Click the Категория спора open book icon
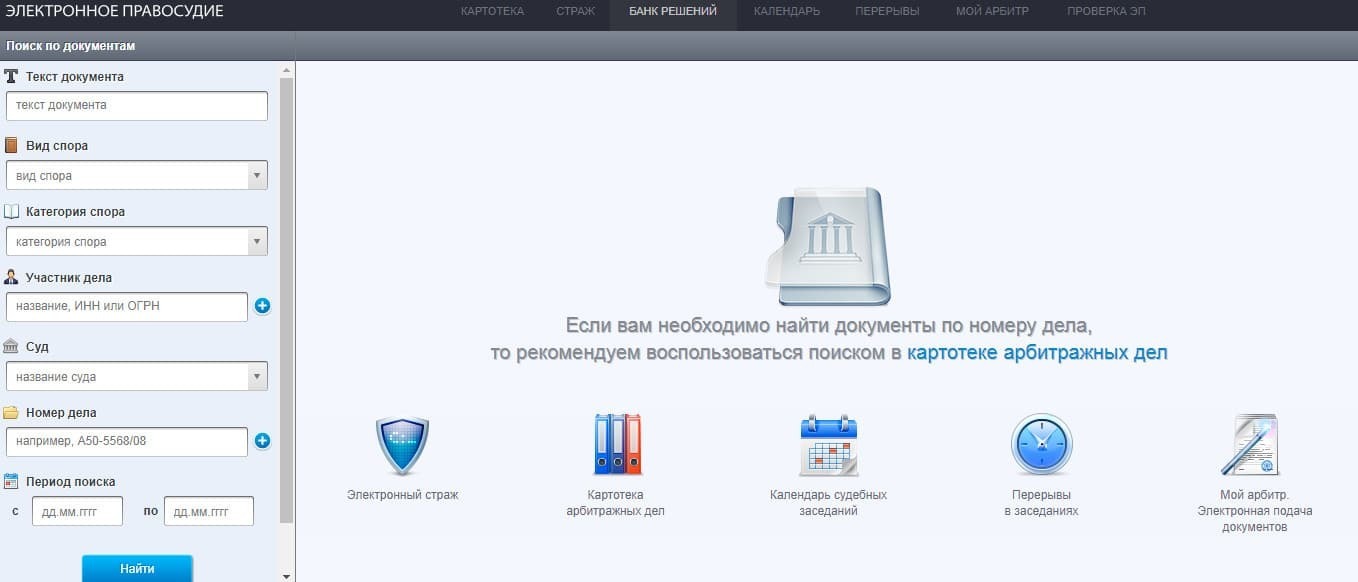1358x582 pixels. [x=12, y=212]
